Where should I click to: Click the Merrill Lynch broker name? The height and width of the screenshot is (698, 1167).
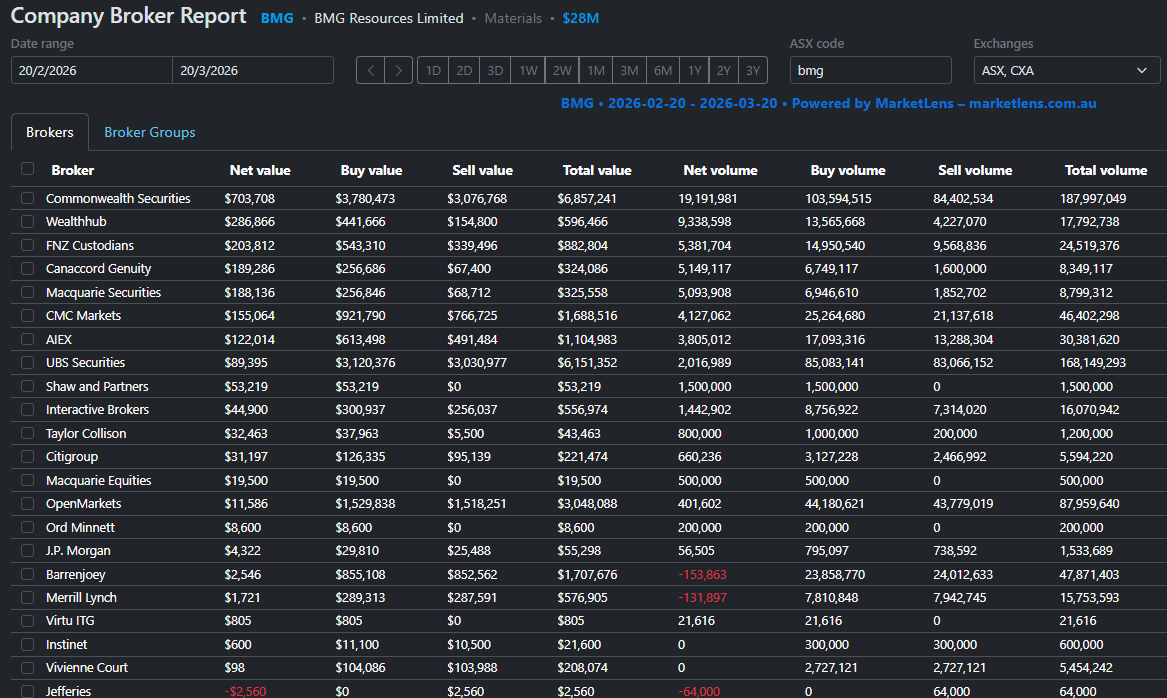pos(81,598)
